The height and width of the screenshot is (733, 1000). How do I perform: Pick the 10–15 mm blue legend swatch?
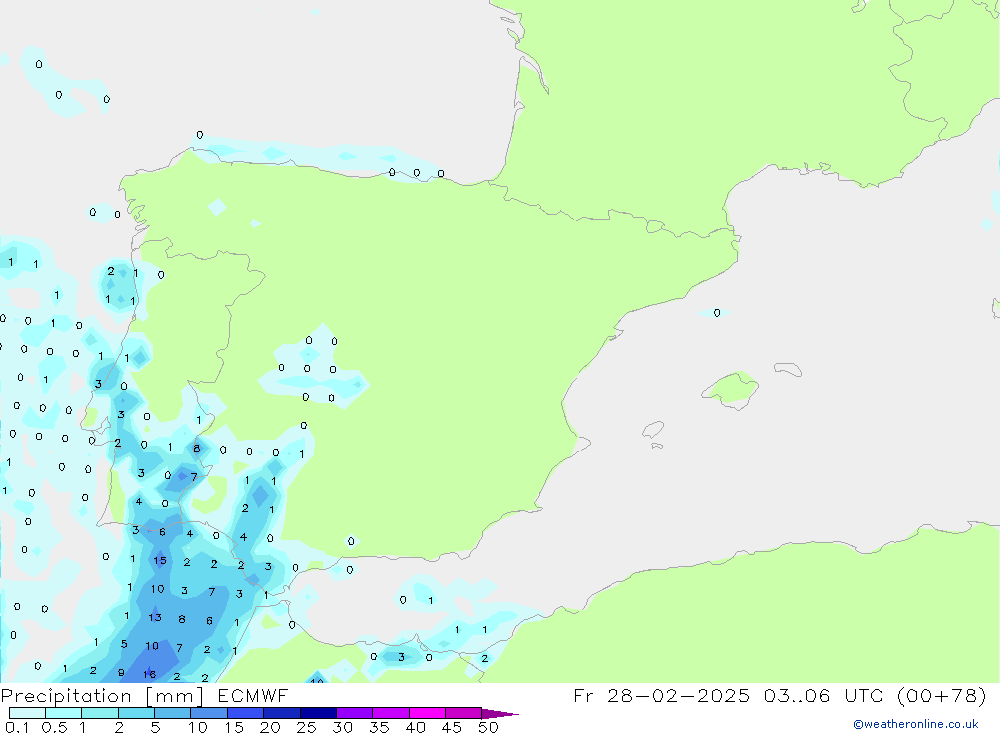click(209, 713)
